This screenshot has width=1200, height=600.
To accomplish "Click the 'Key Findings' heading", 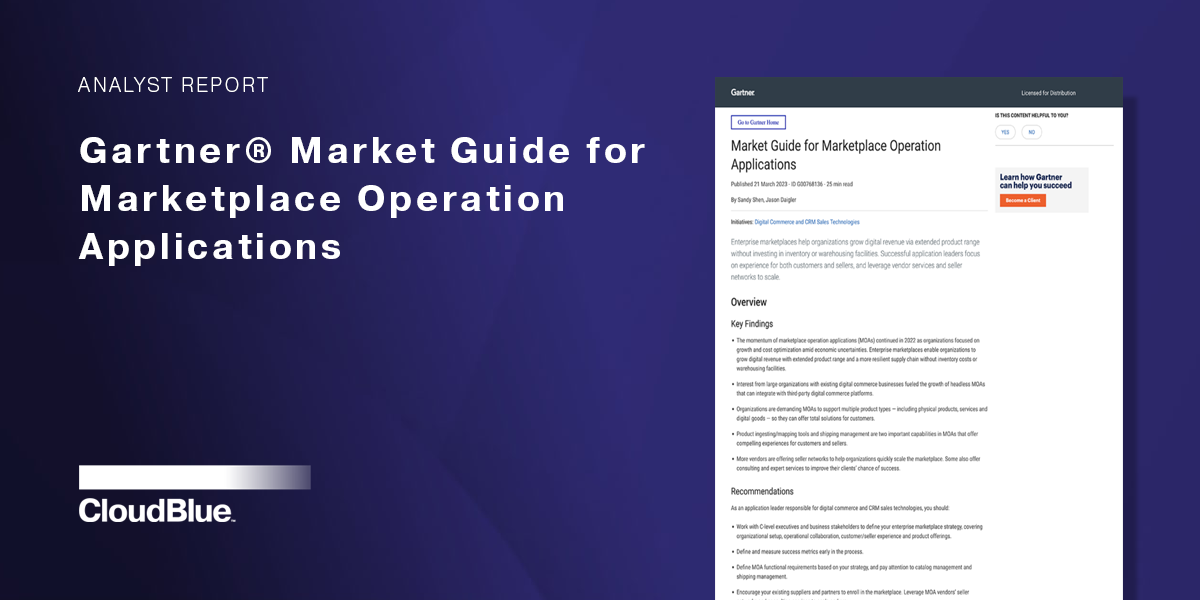I will [752, 324].
